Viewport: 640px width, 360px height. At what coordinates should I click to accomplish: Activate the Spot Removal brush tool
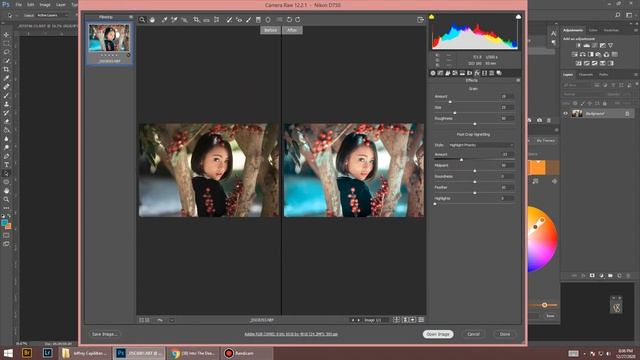(x=229, y=20)
